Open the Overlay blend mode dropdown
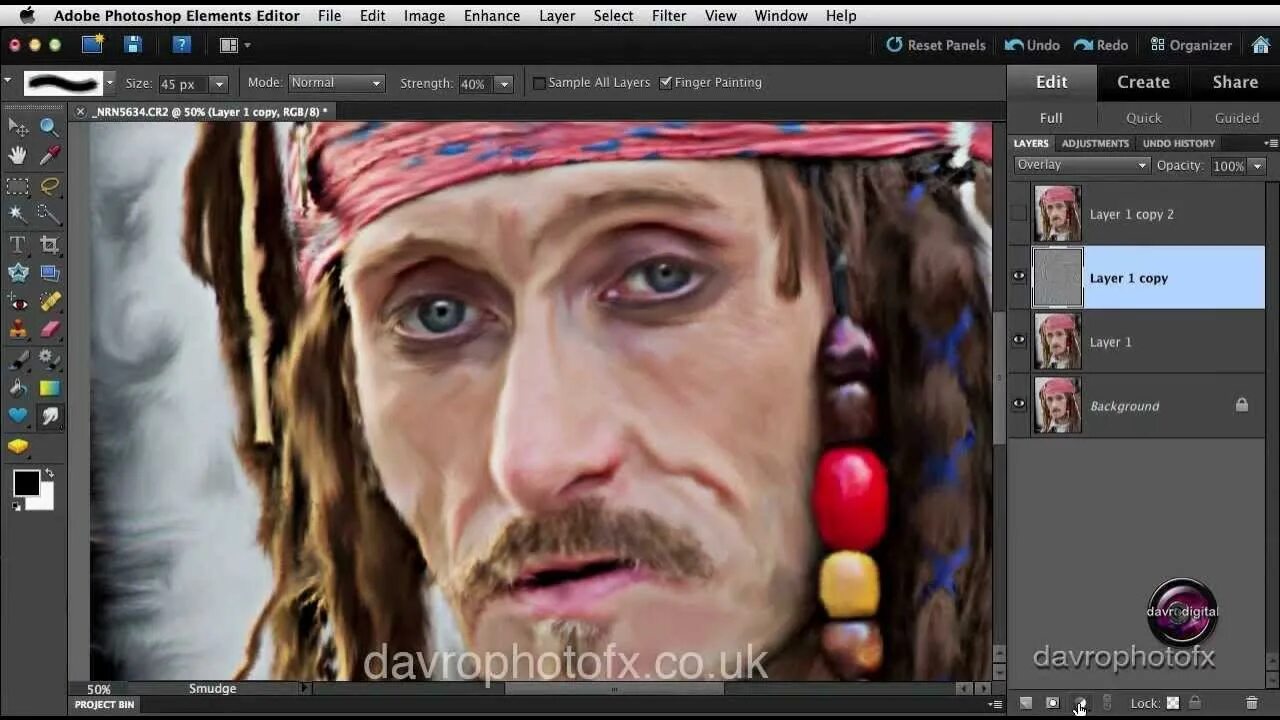Screen dimensions: 1280x720 click(1082, 165)
